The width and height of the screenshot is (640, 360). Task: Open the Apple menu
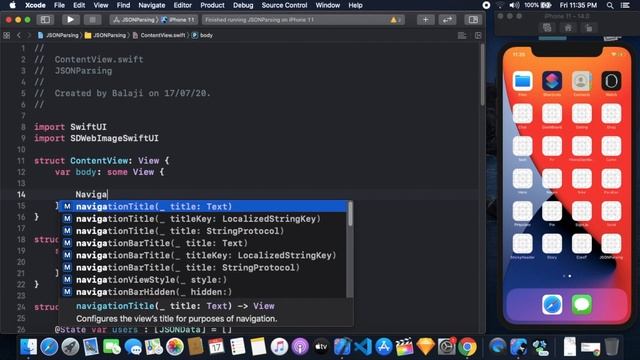click(x=12, y=5)
